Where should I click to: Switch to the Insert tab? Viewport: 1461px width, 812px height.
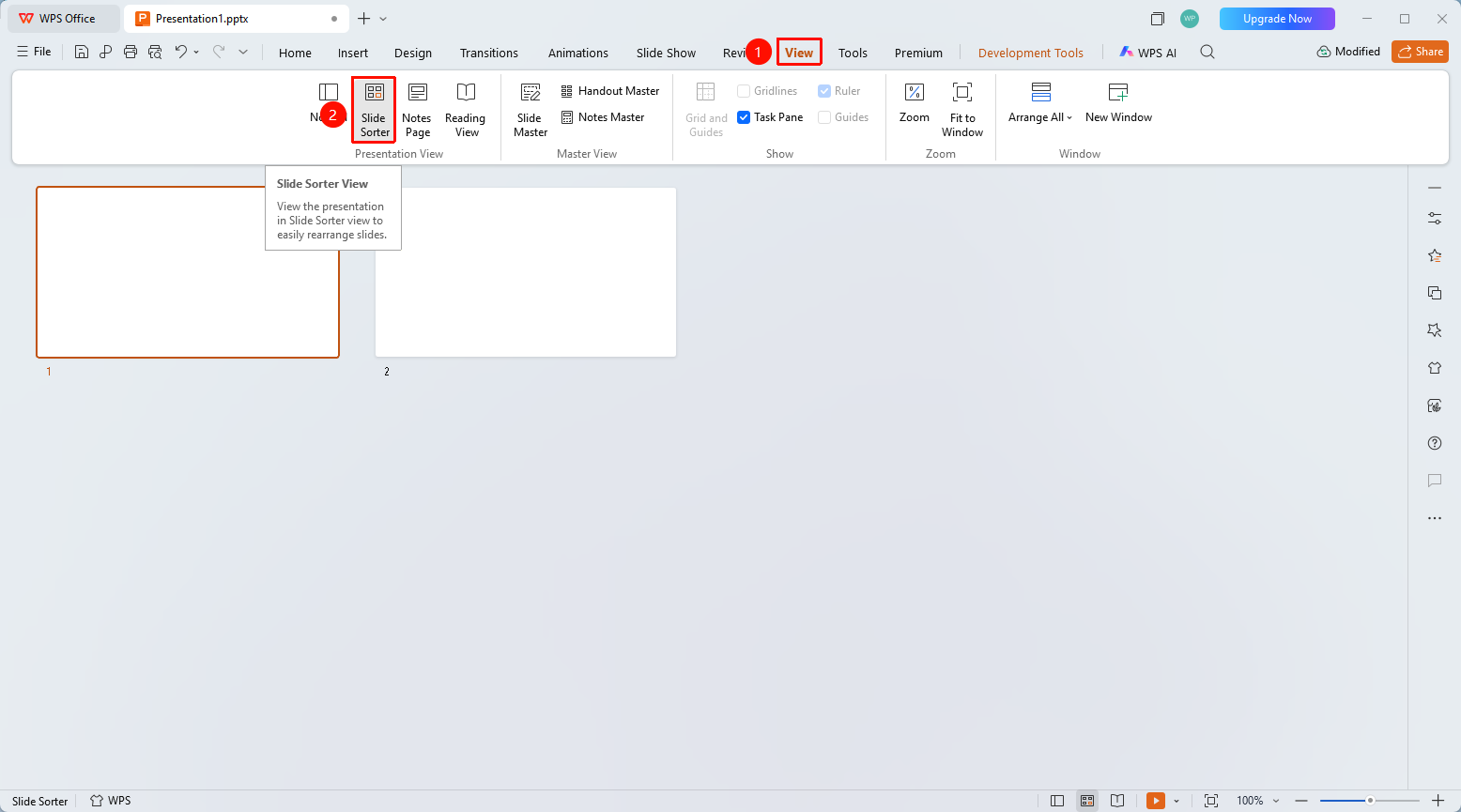[x=353, y=53]
